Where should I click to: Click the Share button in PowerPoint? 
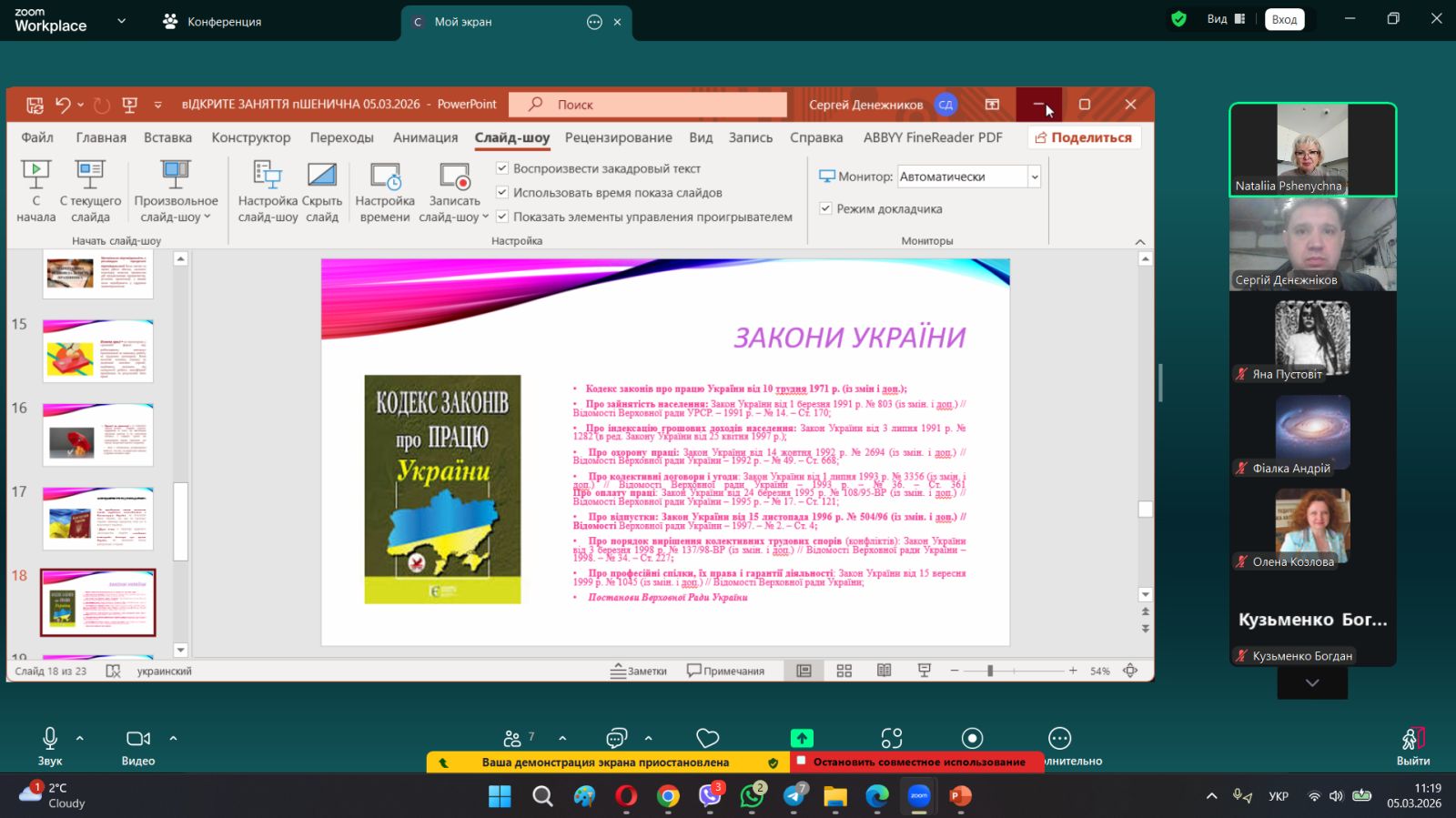click(1084, 137)
